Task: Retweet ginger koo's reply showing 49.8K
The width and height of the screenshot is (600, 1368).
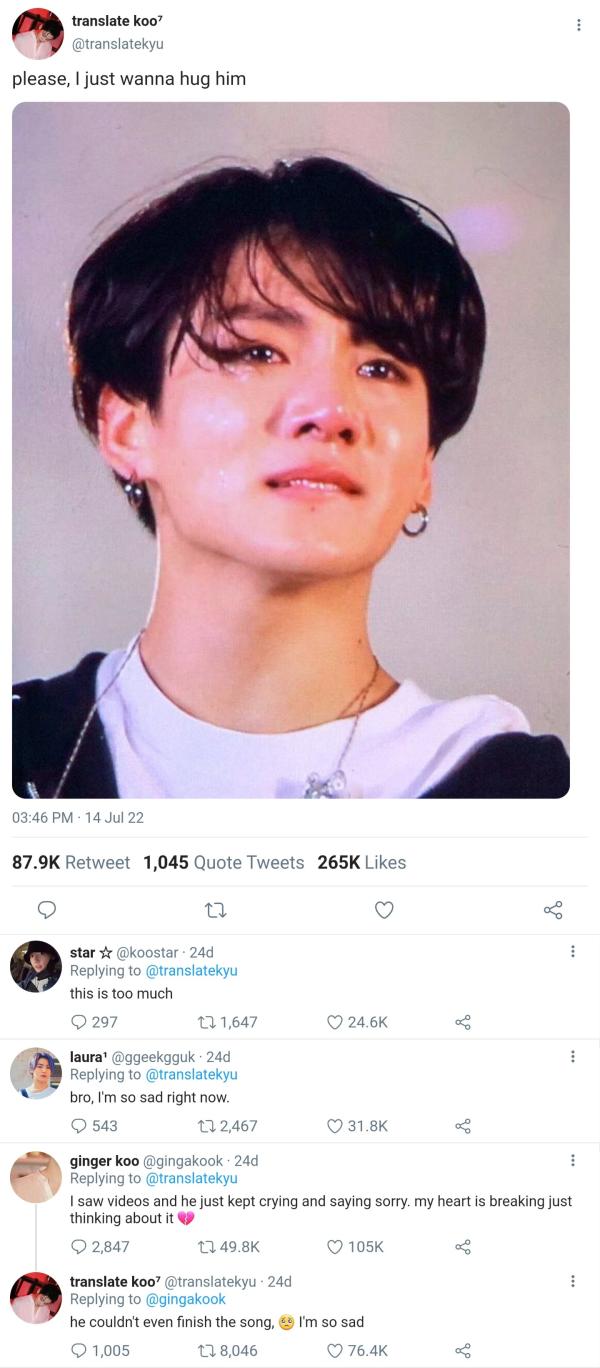Action: [x=207, y=1247]
